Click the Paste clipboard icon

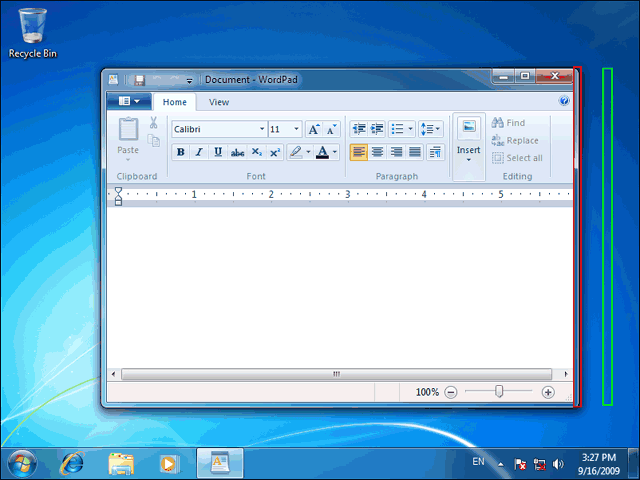click(128, 129)
